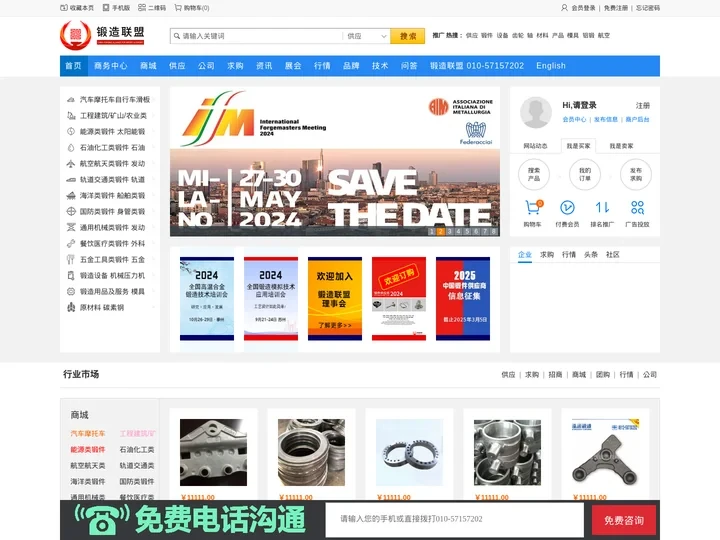Click the 发布信息 link in user panel
The width and height of the screenshot is (720, 540).
tap(606, 119)
